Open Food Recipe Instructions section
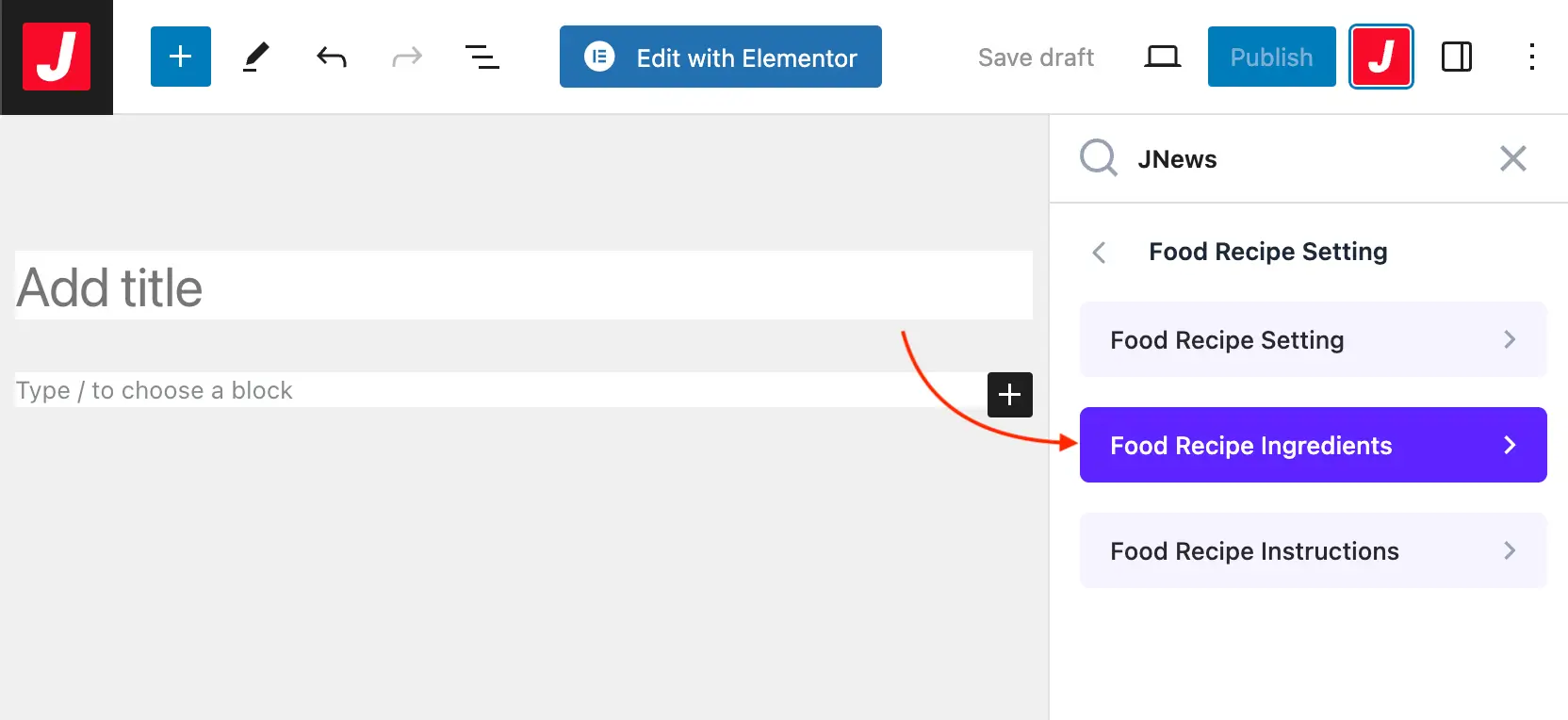The image size is (1568, 720). pos(1313,550)
